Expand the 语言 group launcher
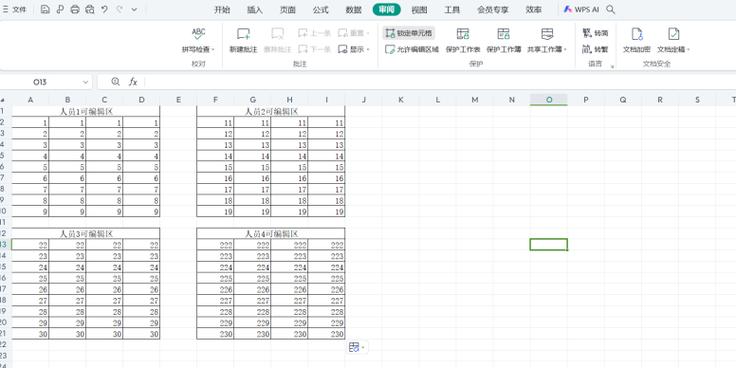The width and height of the screenshot is (736, 368). (612, 67)
